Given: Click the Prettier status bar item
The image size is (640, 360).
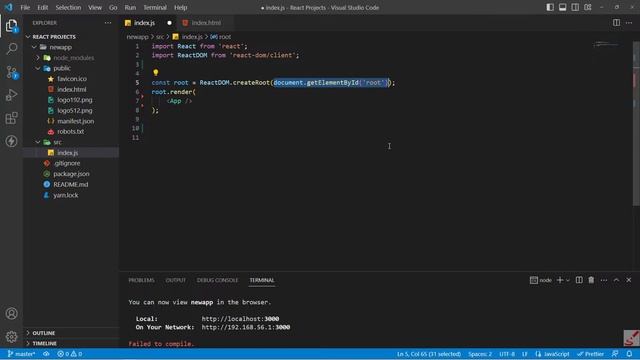Looking at the screenshot, I should pos(590,354).
